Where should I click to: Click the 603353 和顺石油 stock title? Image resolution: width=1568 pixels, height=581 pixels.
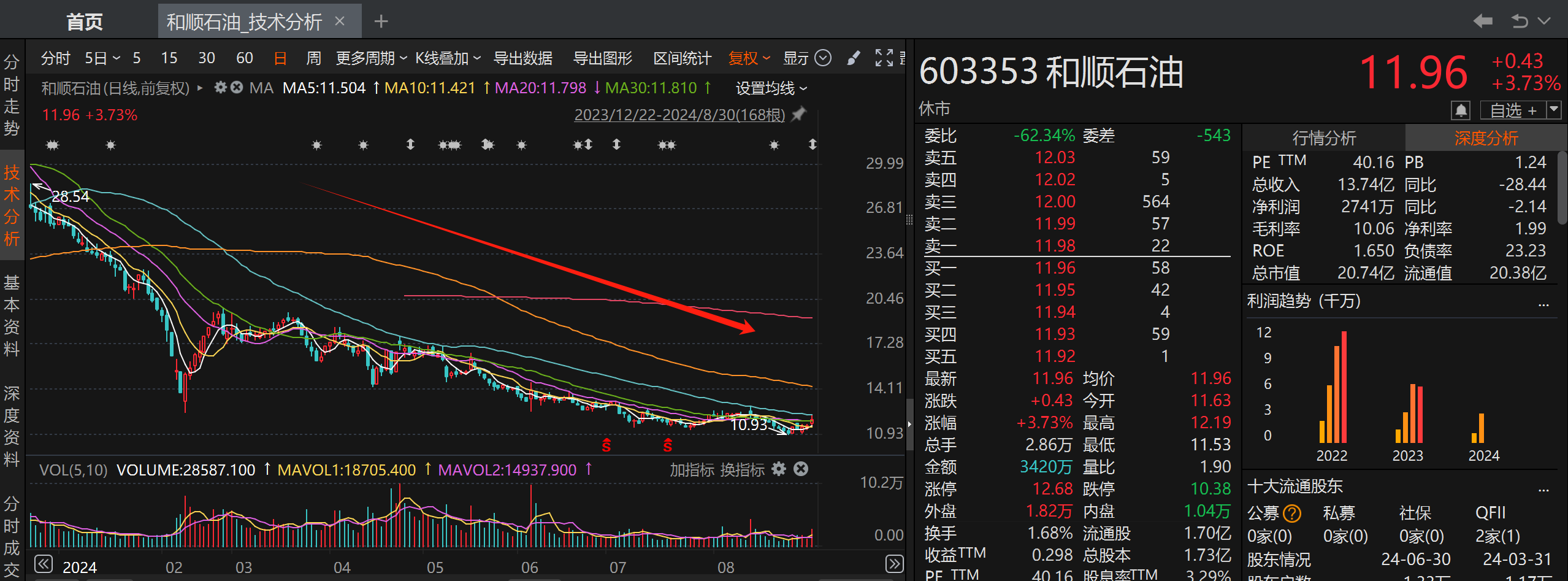pyautogui.click(x=1051, y=72)
